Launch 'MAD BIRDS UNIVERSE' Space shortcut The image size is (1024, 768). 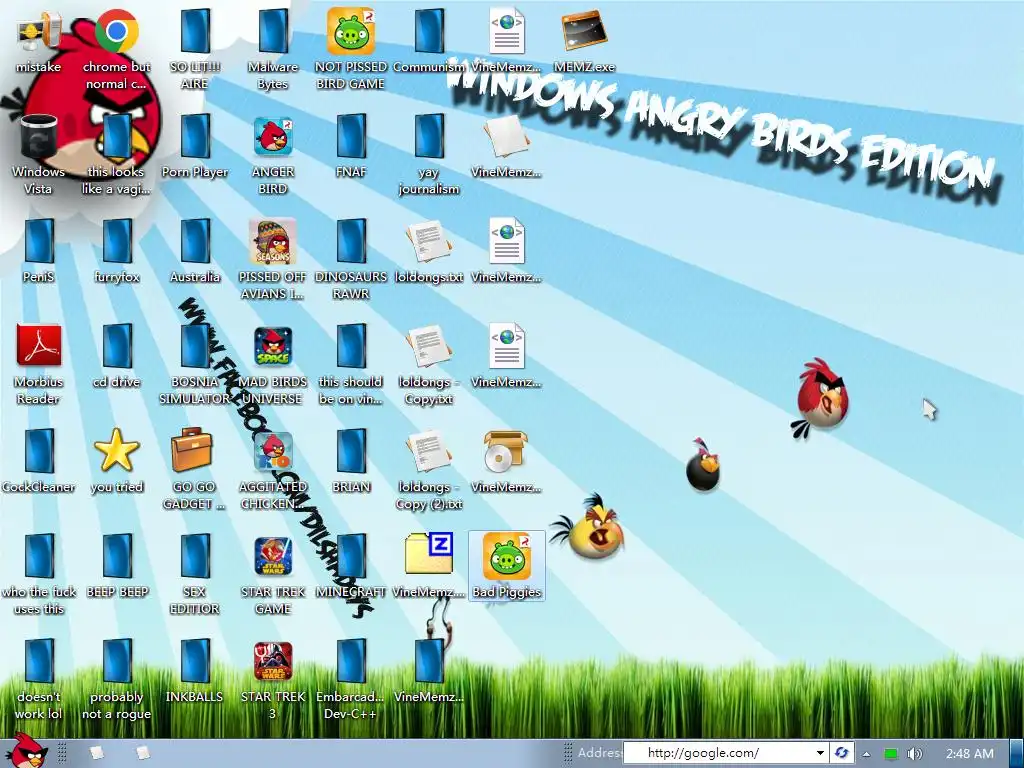click(x=273, y=366)
